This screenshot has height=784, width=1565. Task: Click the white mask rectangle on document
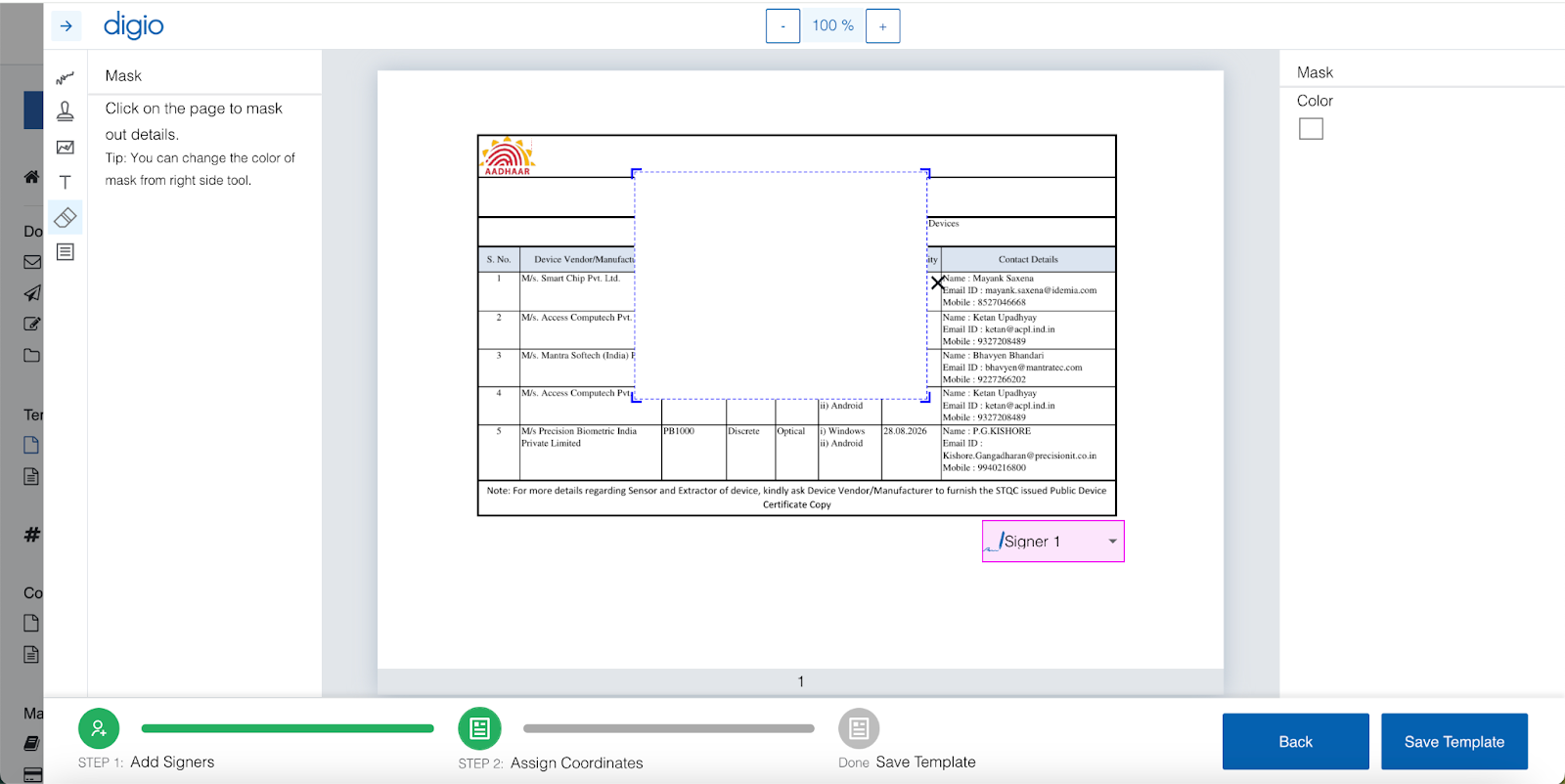pos(781,285)
